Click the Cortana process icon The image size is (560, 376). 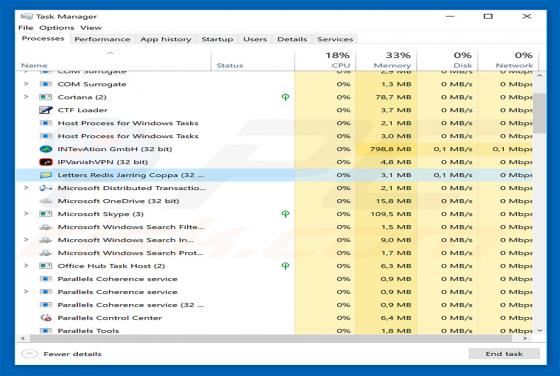click(46, 97)
